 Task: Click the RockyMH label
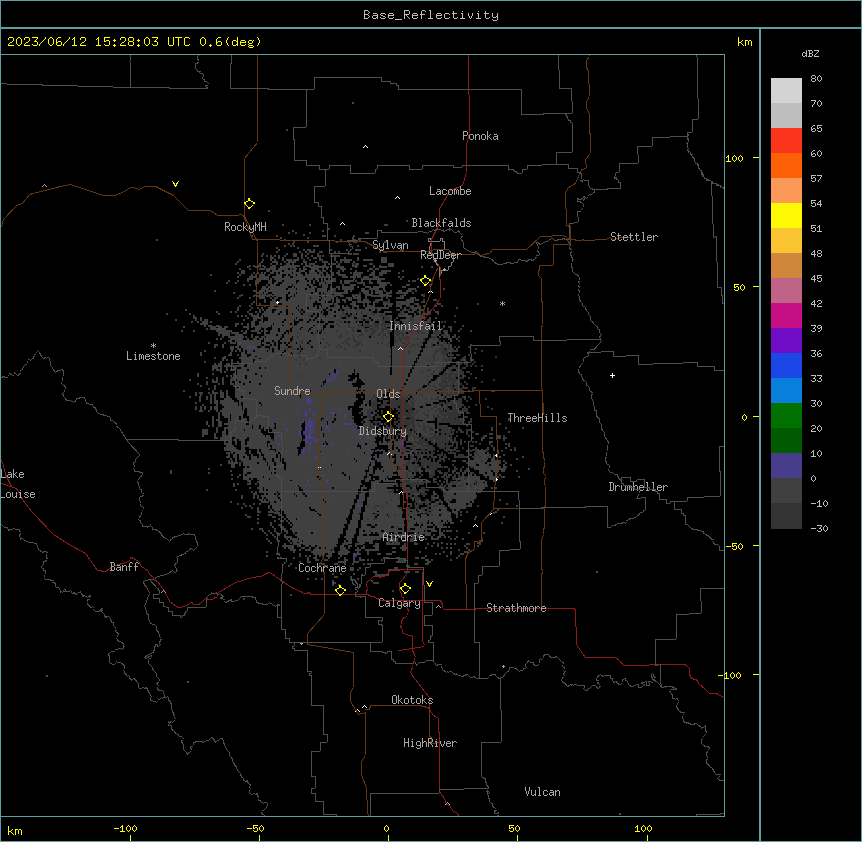(x=245, y=226)
